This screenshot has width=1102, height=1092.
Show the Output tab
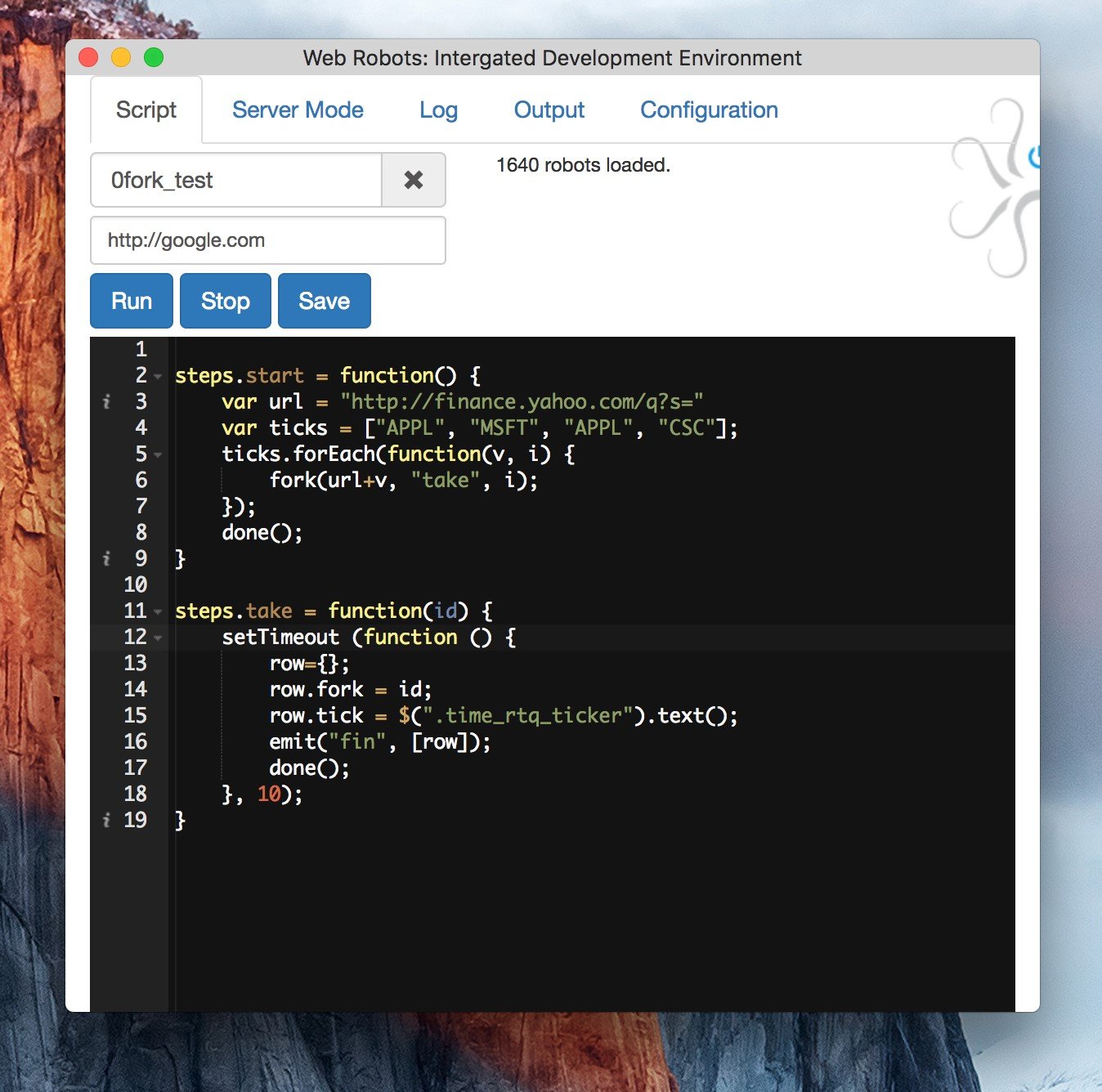click(549, 110)
